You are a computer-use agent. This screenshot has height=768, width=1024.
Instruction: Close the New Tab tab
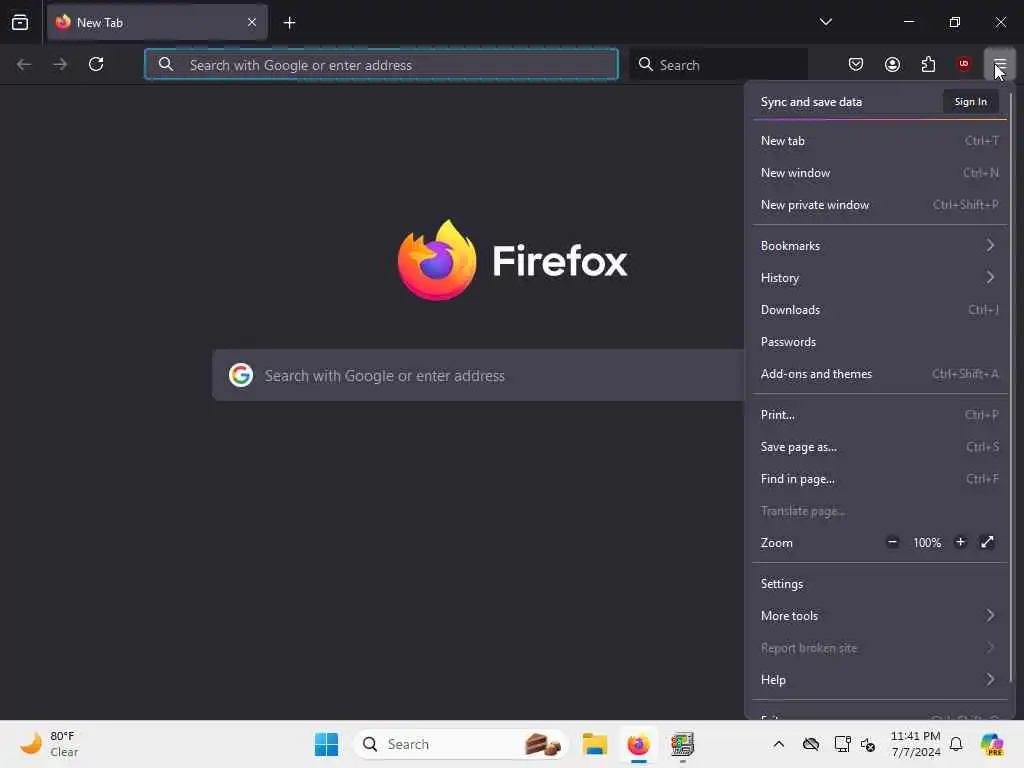251,22
